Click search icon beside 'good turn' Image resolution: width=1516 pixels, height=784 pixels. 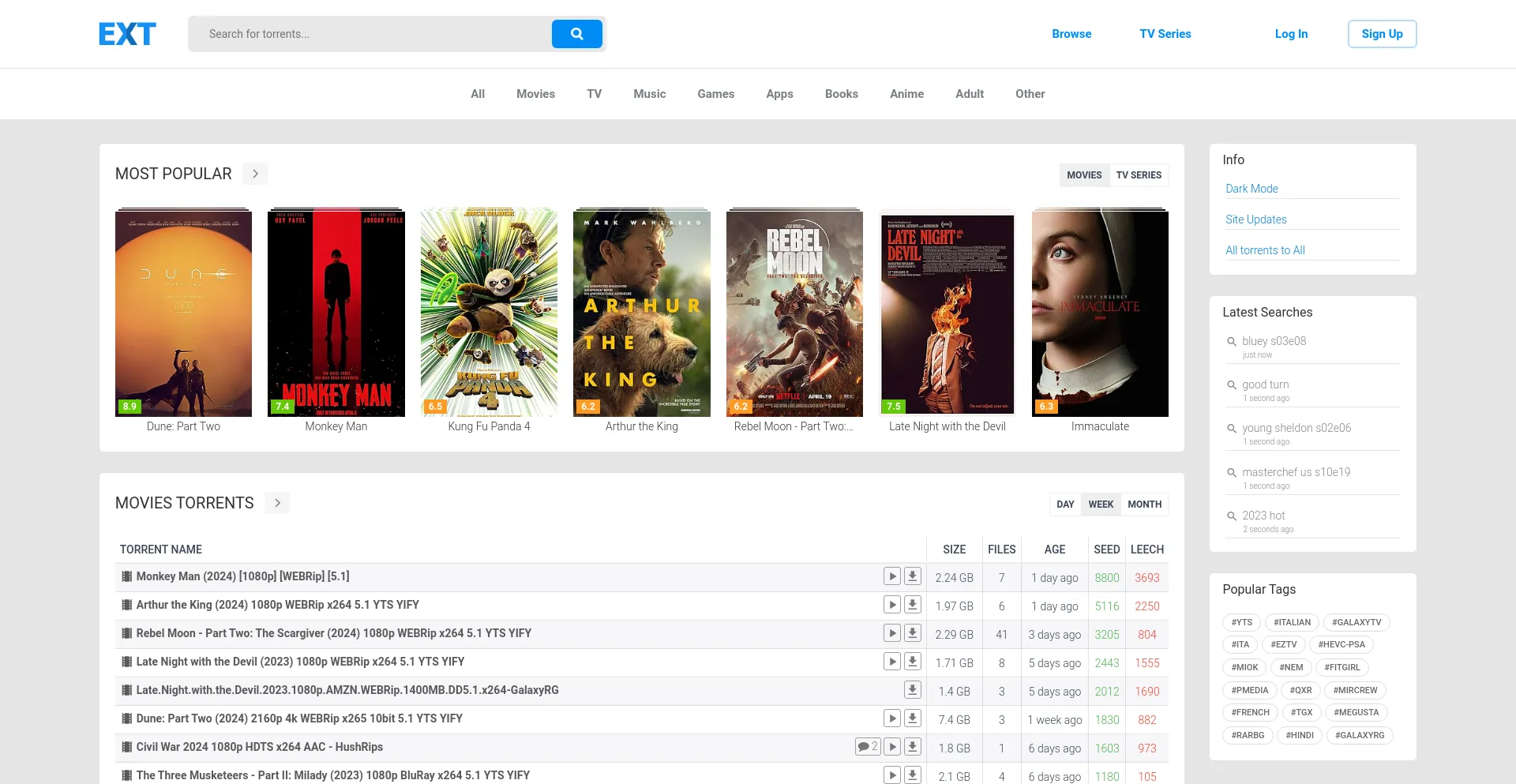point(1231,385)
